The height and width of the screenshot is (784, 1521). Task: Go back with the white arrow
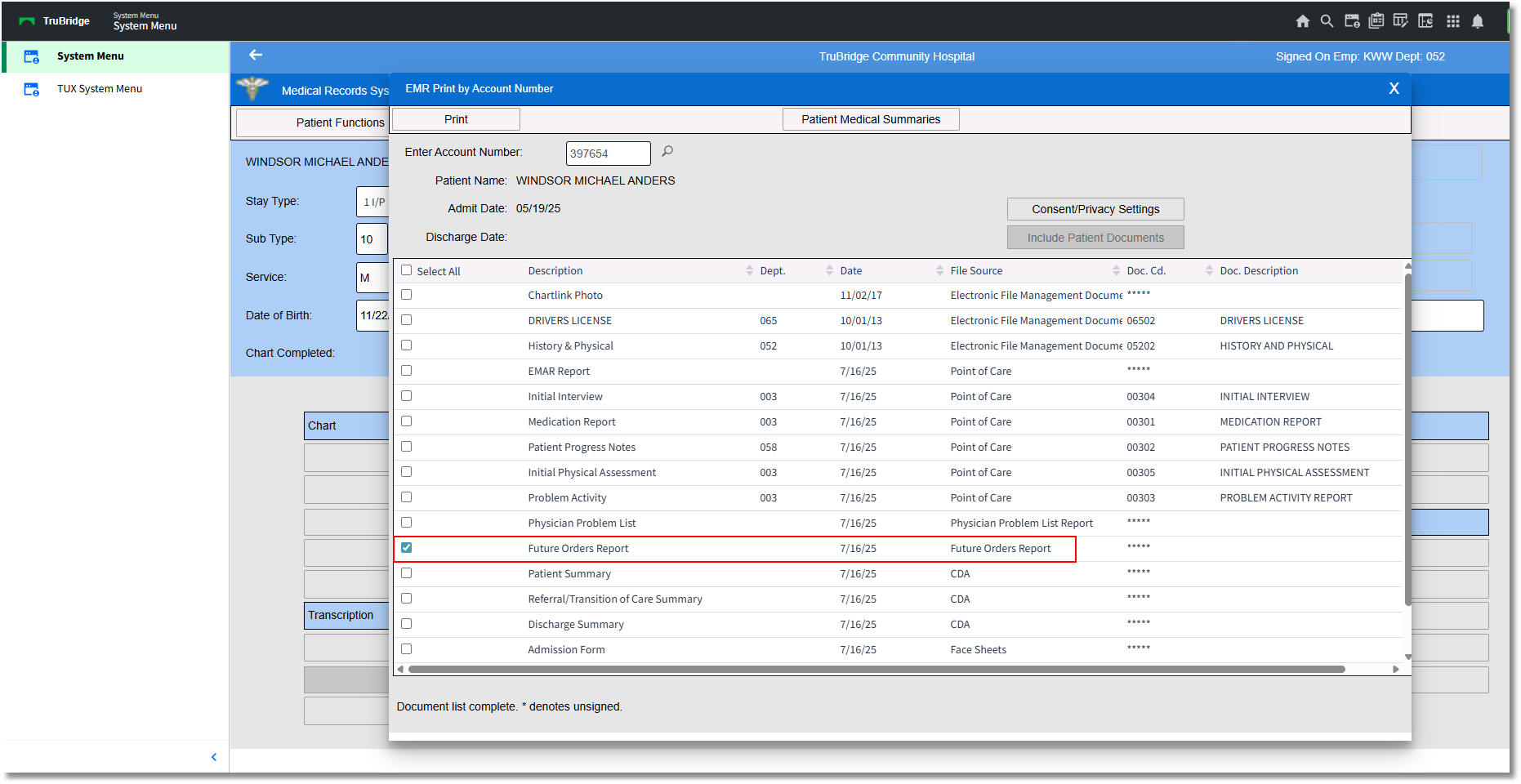256,55
